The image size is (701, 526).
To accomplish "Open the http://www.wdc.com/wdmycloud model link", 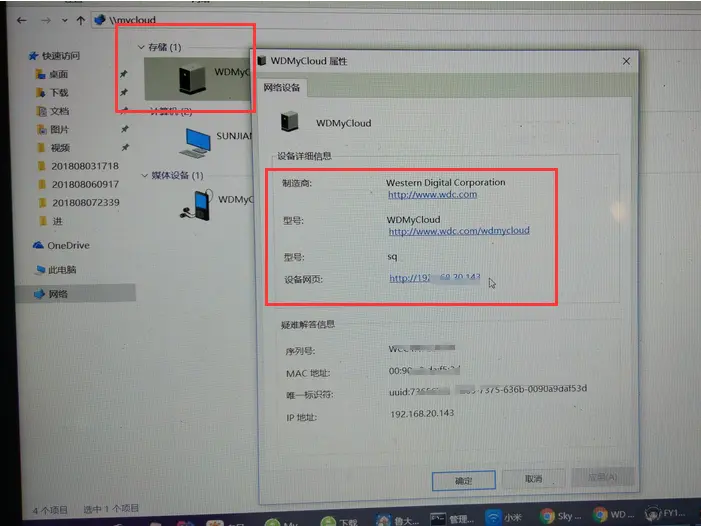I will click(x=459, y=231).
